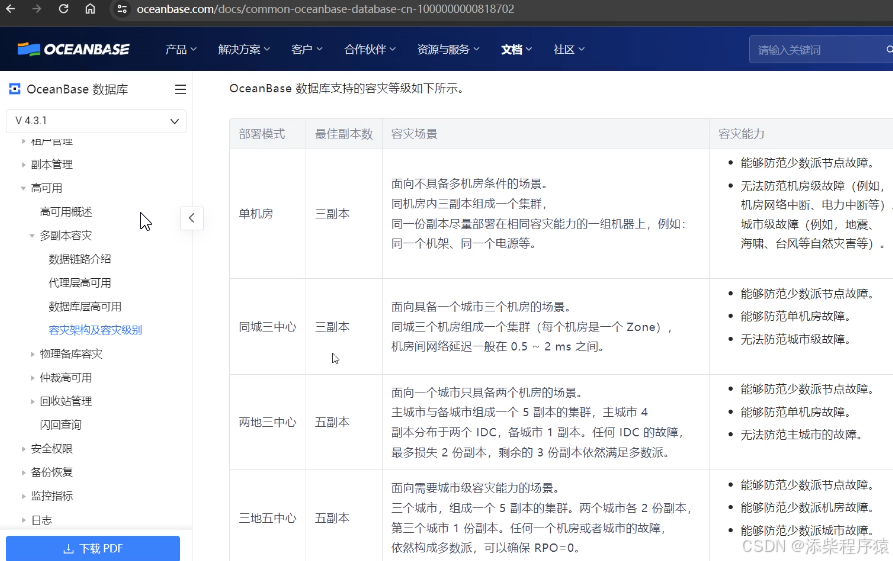Image resolution: width=893 pixels, height=561 pixels.
Task: Open 闪回查询 page
Action: click(60, 425)
